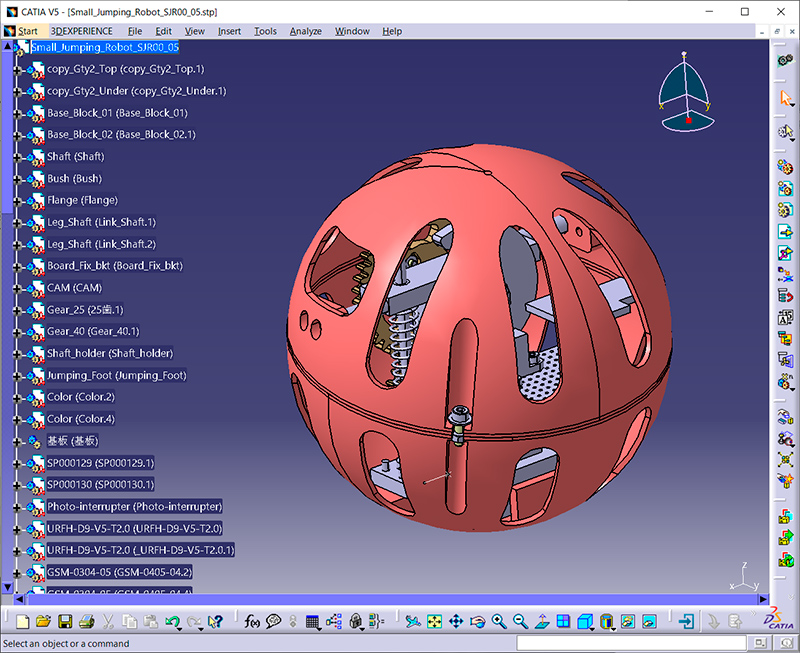Open the Window menu
Screen dimensions: 800x653
[x=352, y=31]
